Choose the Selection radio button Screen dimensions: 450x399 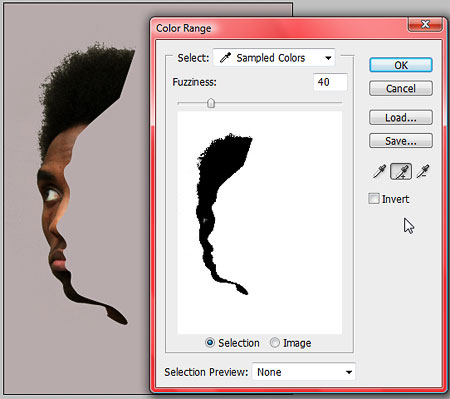[210, 343]
